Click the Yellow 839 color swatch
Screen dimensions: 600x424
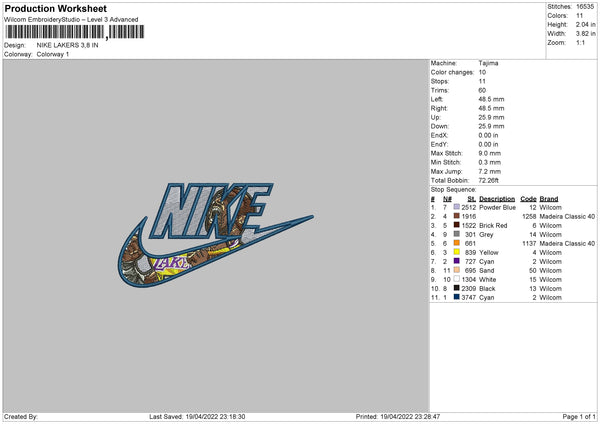coord(457,252)
